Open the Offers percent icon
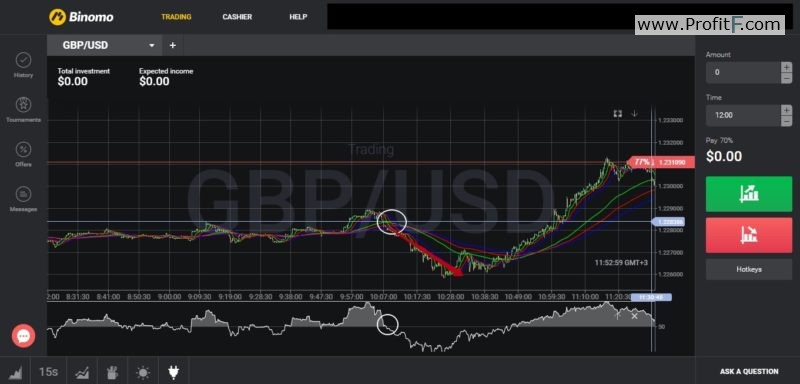This screenshot has width=800, height=384. click(x=23, y=149)
